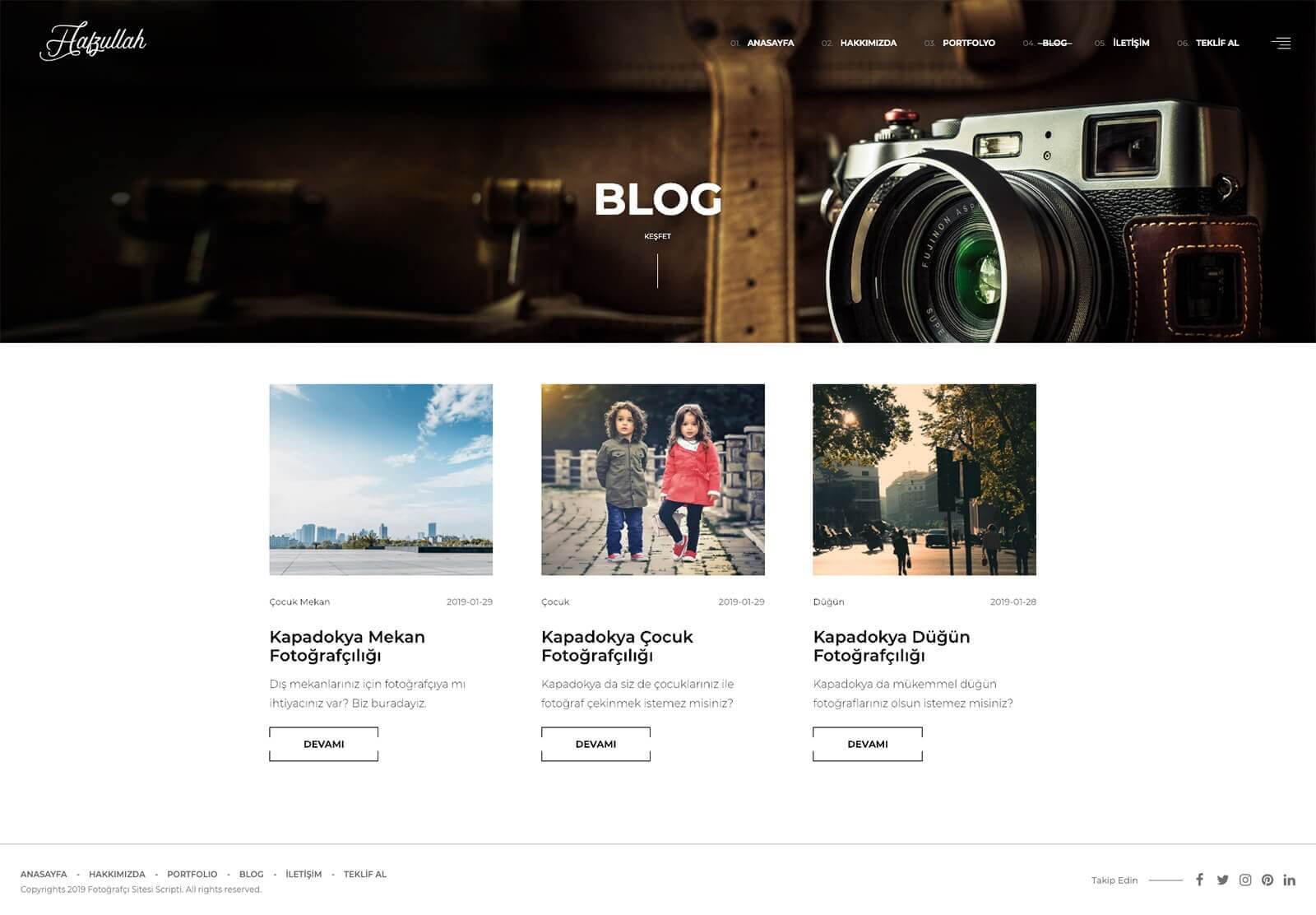Viewport: 1316px width, 915px height.
Task: Open the city skyline blog thumbnail
Action: [381, 479]
